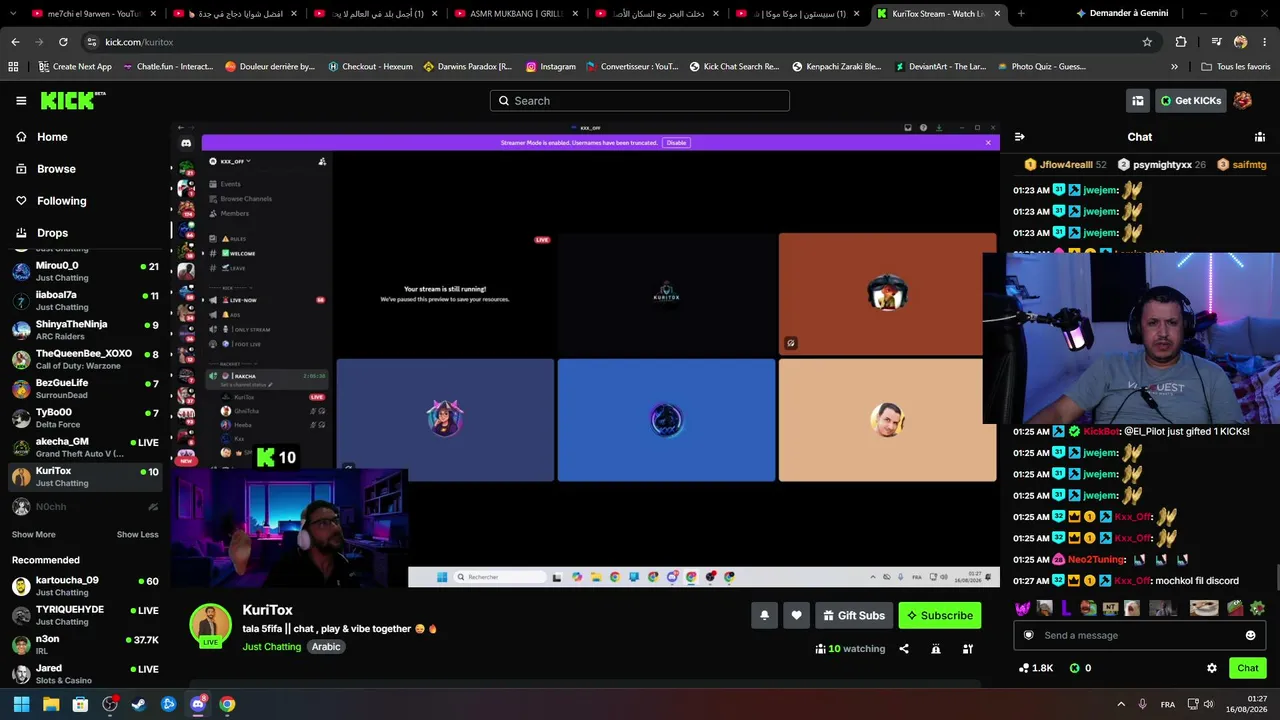Viewport: 1280px width, 720px height.
Task: Click the Send a message chat field
Action: (1139, 635)
